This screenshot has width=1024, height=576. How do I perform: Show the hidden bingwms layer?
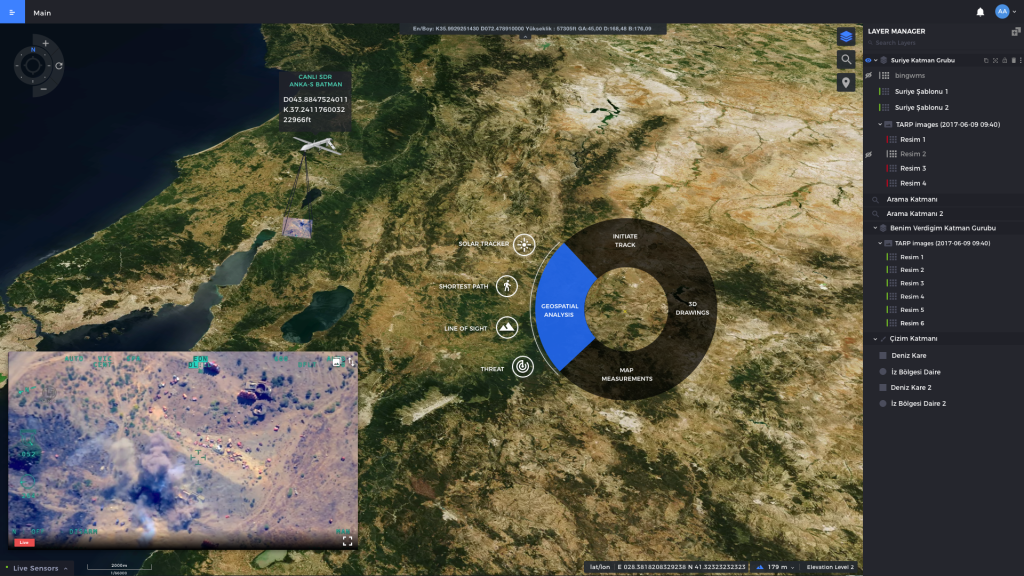click(x=870, y=75)
